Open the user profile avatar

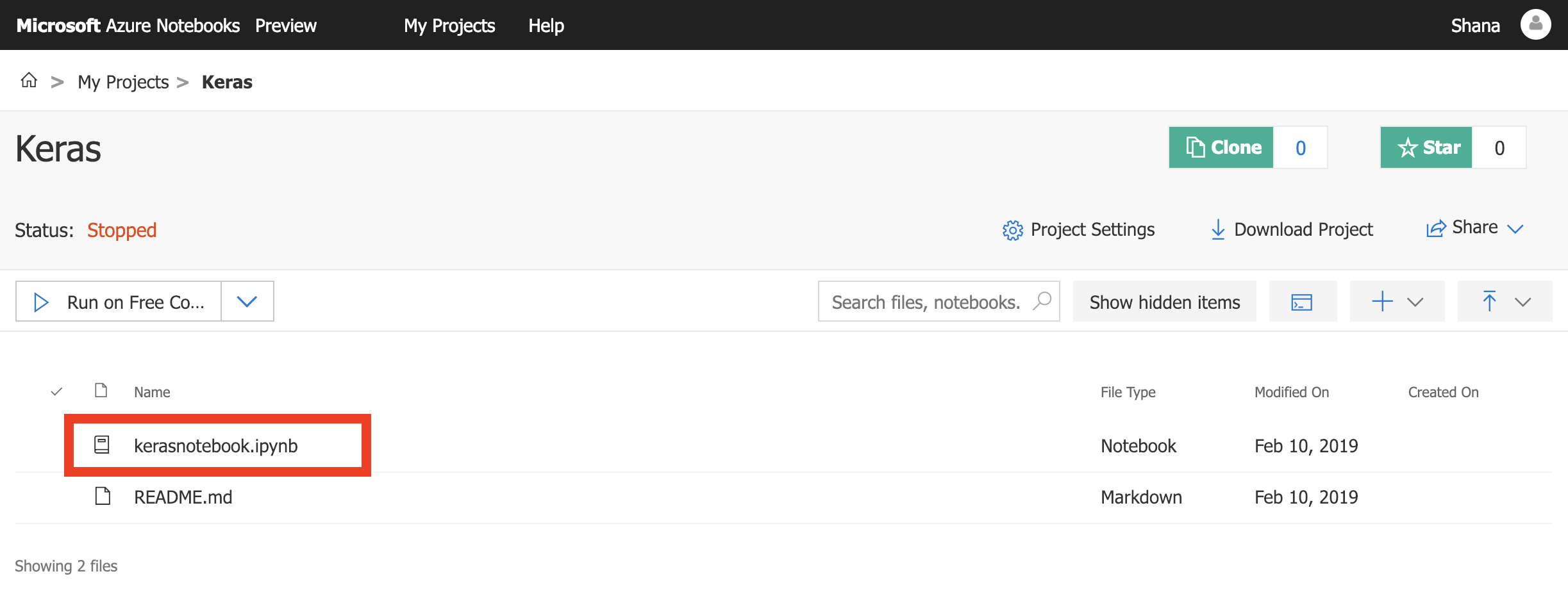[x=1535, y=25]
